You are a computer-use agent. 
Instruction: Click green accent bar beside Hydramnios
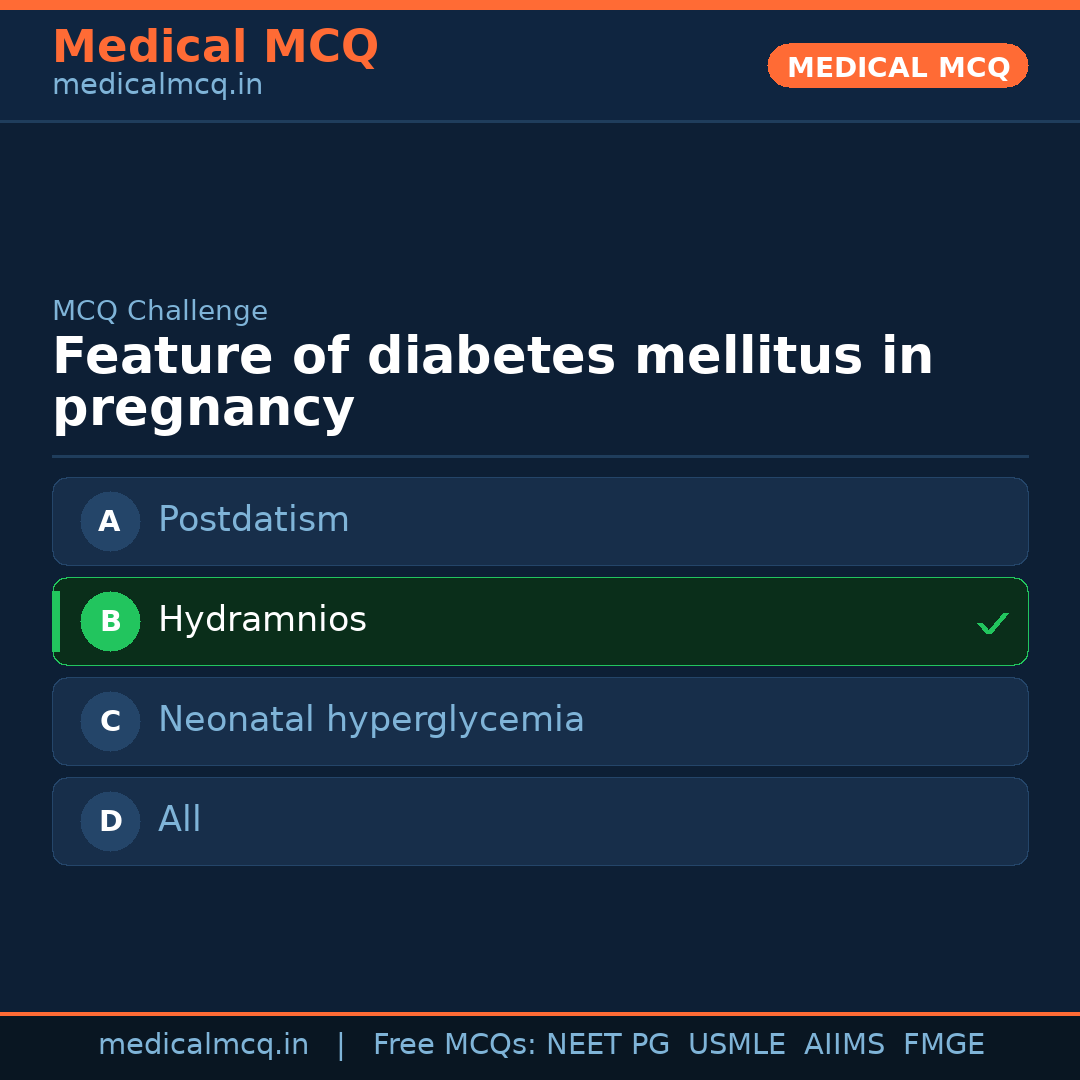pos(56,621)
